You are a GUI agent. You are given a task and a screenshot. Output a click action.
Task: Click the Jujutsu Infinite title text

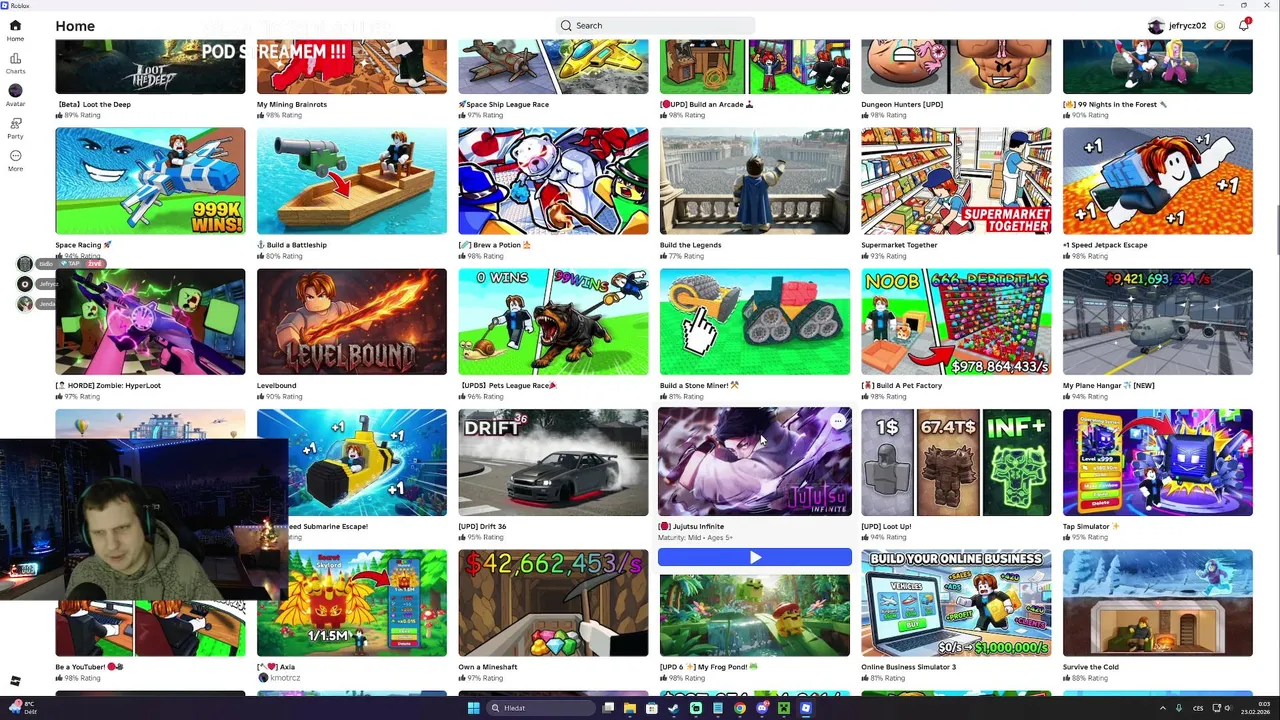pos(692,526)
